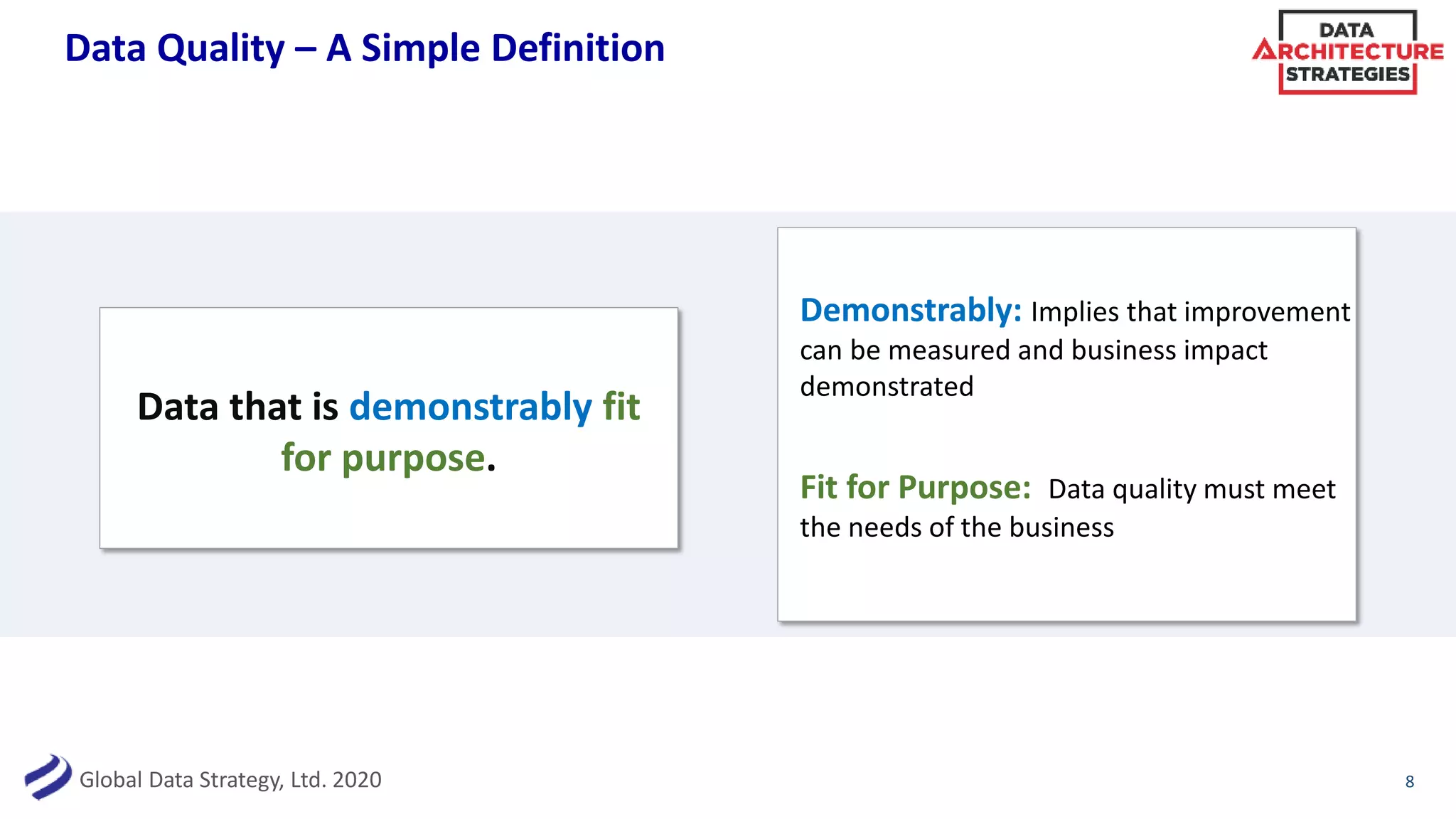
Task: Click the line the needs of the business
Action: (x=956, y=528)
